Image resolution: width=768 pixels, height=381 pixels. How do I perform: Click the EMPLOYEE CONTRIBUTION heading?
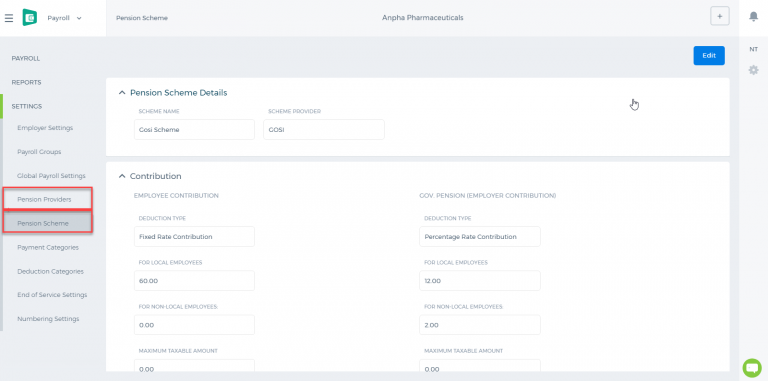click(x=176, y=195)
